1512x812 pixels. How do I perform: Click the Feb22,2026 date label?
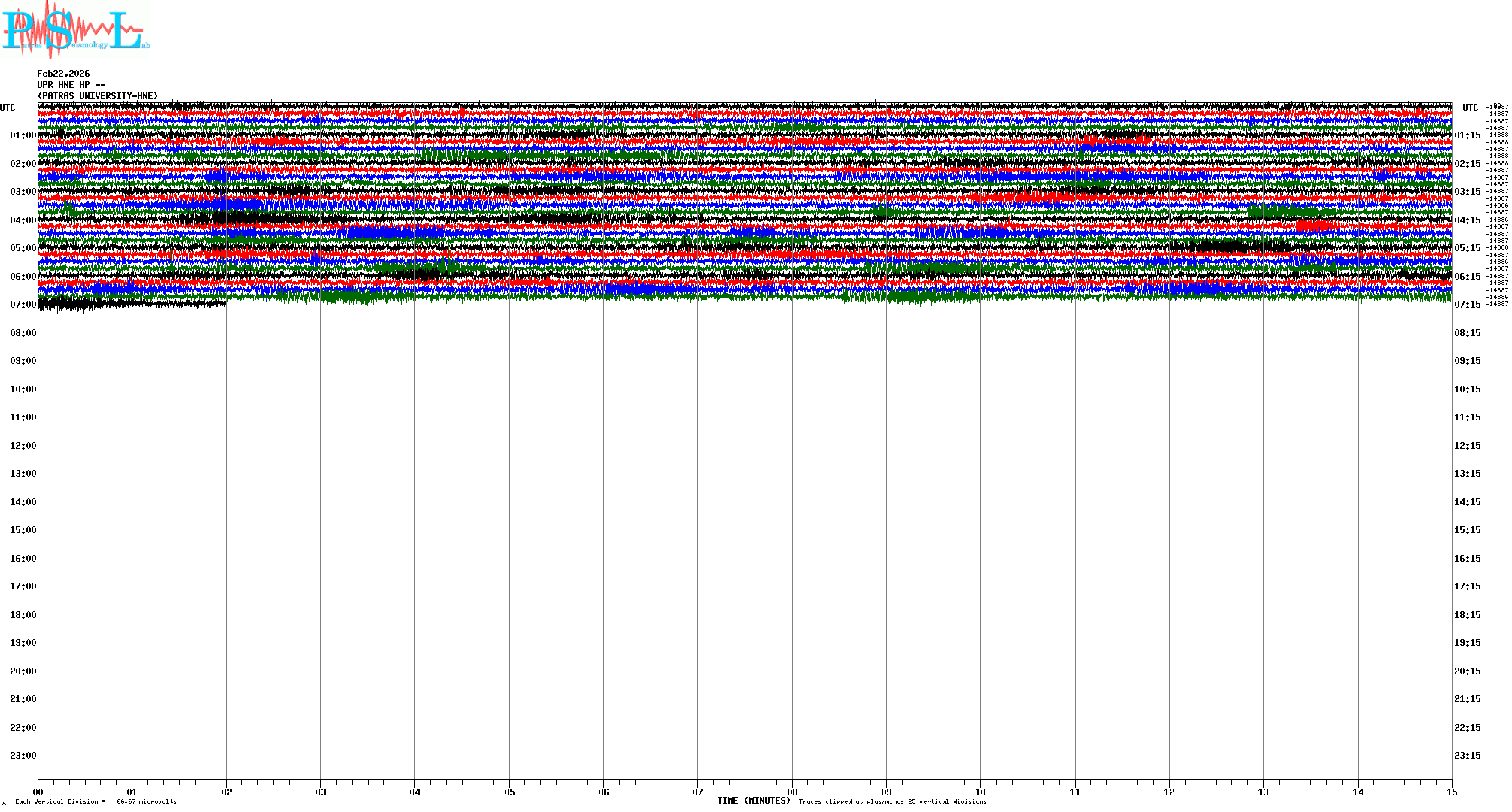point(63,74)
